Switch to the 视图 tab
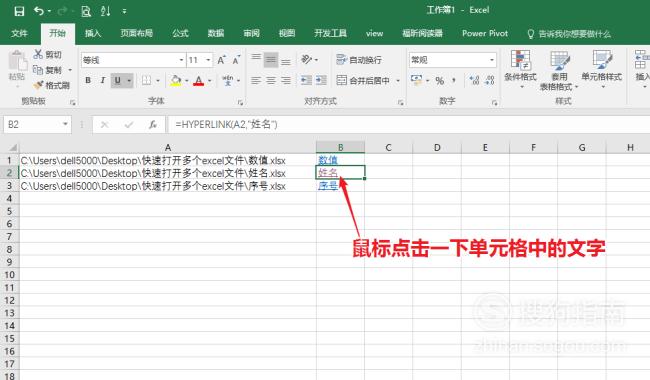650x380 pixels. coord(287,34)
